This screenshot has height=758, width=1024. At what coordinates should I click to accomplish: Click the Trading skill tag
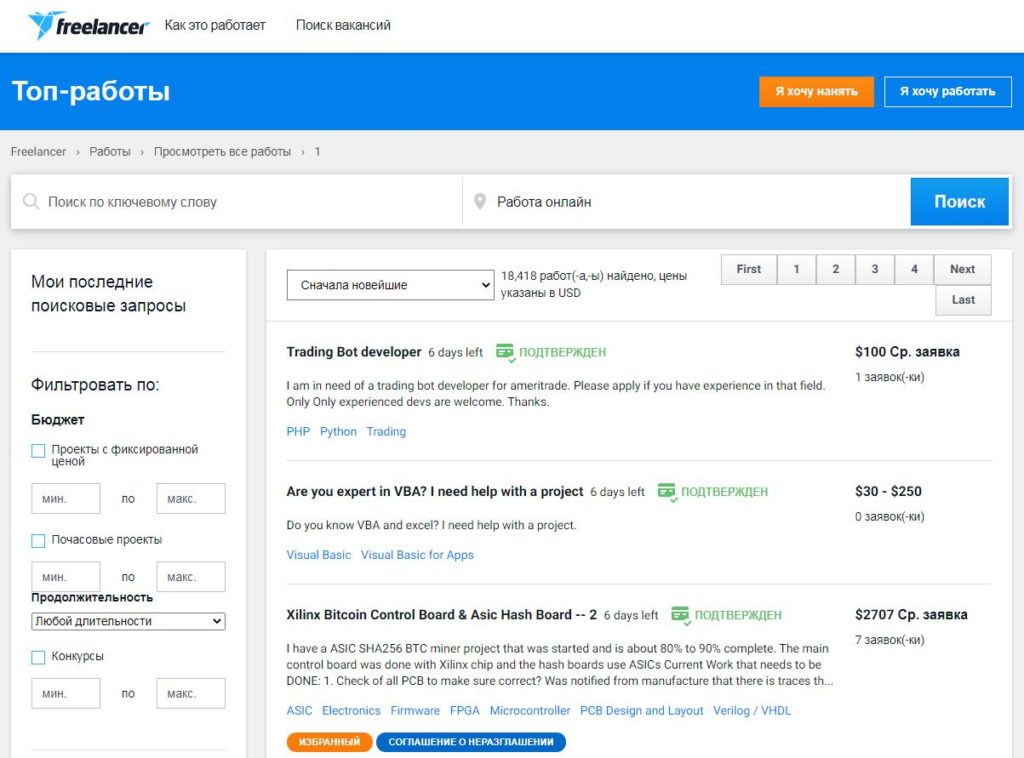tap(386, 432)
